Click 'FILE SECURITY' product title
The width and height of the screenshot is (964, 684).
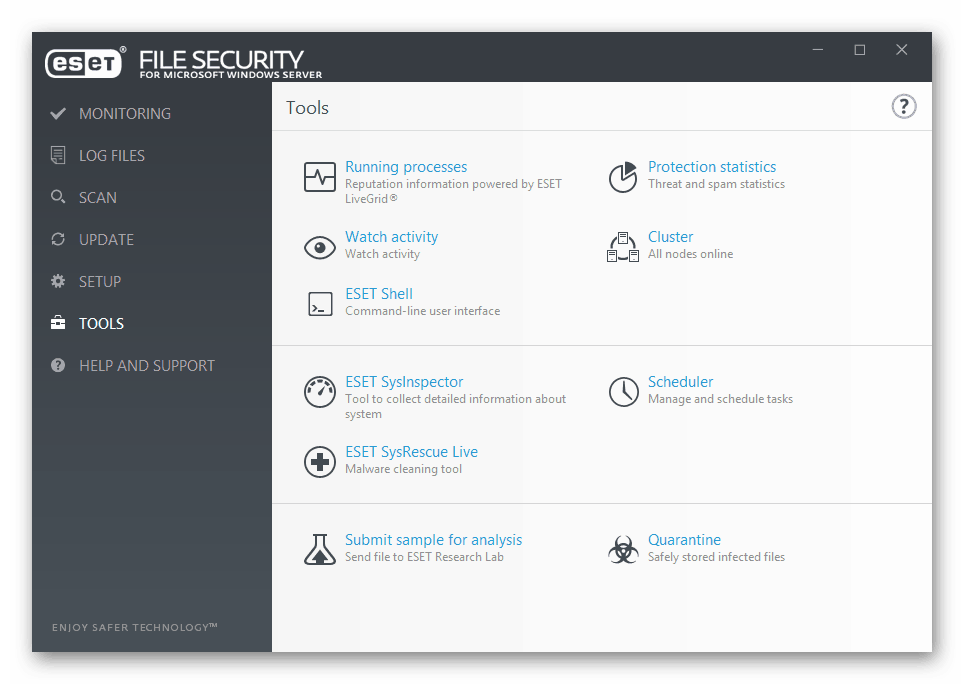221,60
